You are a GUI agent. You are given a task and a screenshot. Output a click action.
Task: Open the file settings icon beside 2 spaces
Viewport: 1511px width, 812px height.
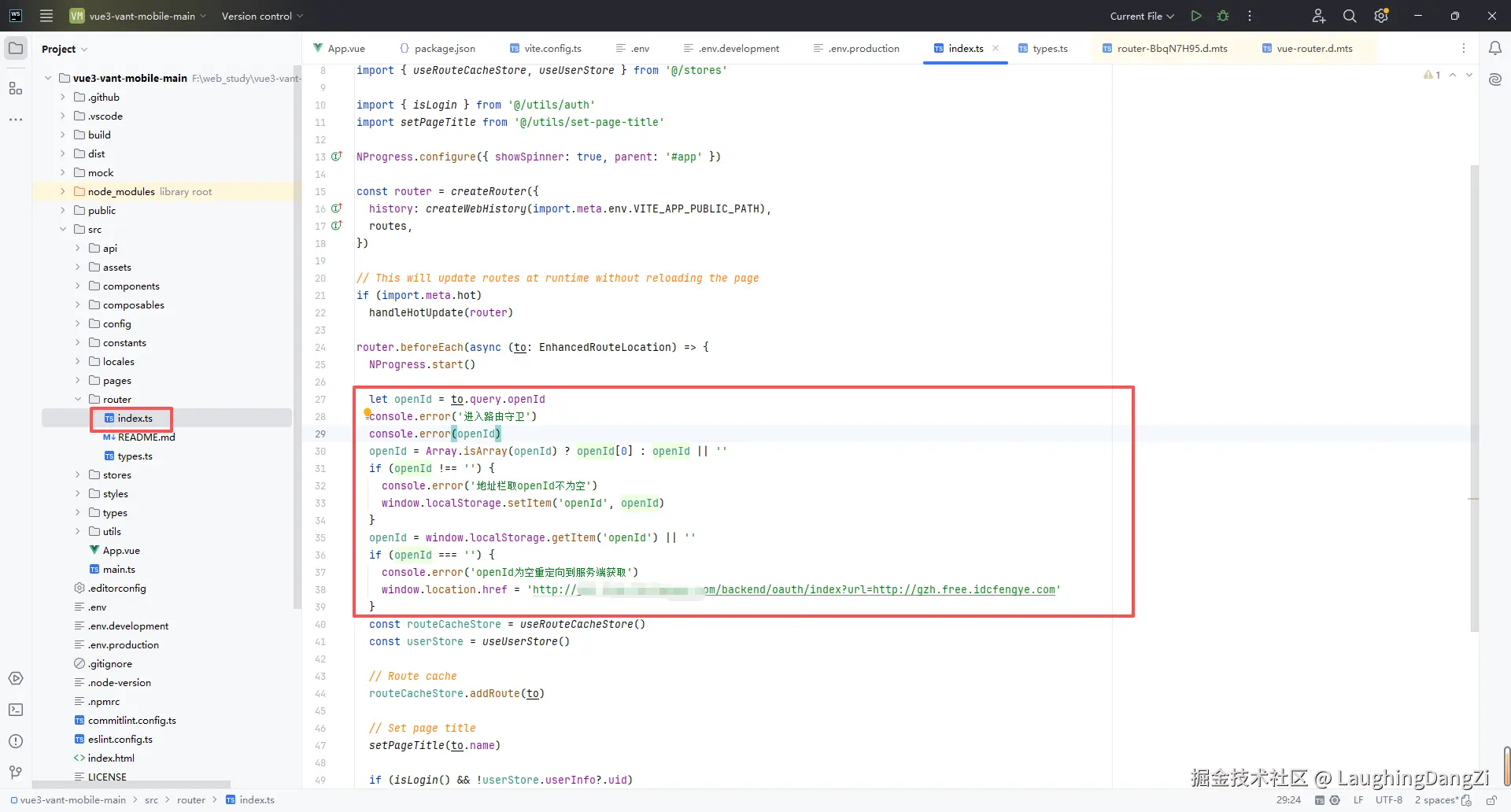pos(1466,800)
